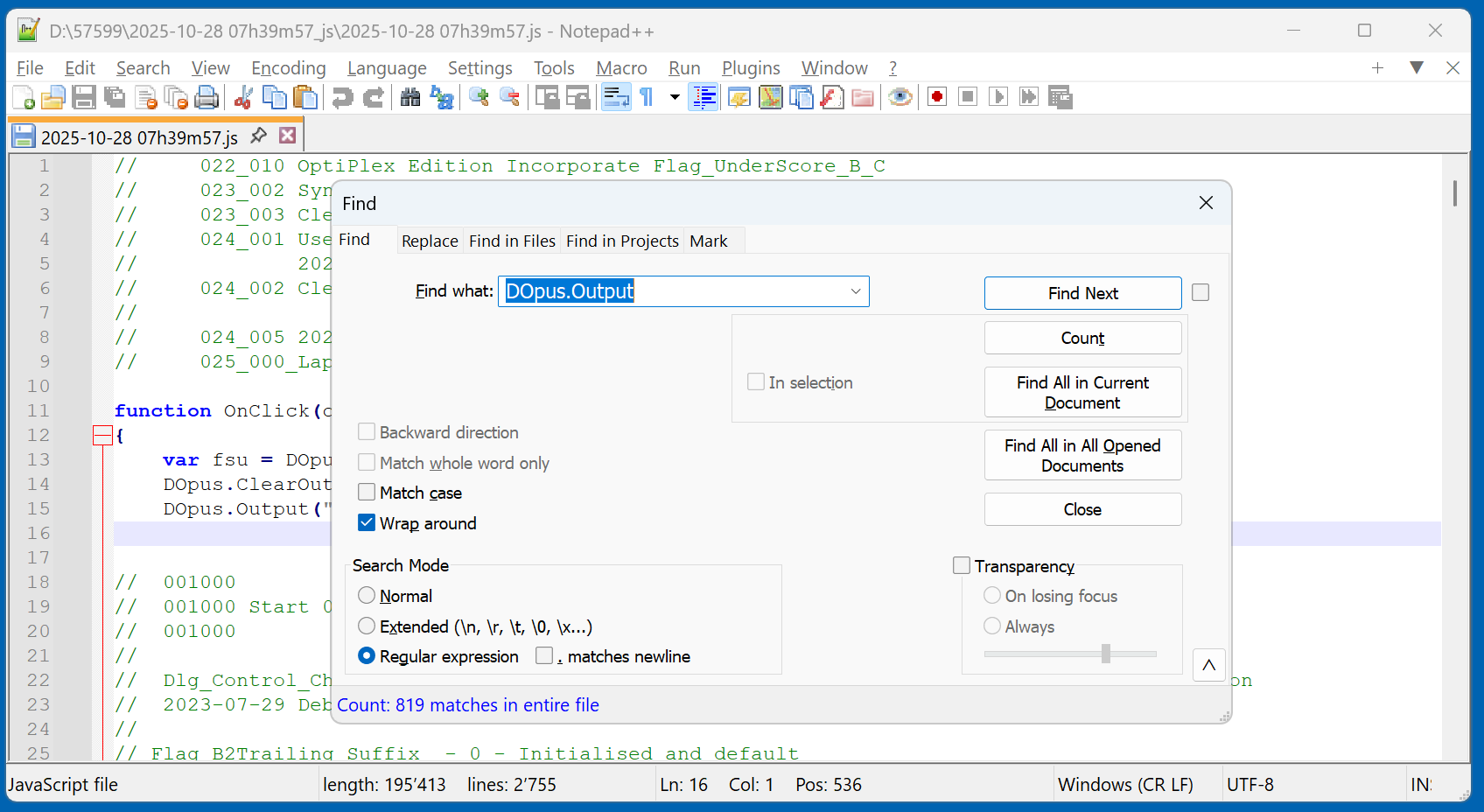Click Find All in Current Document
1484x812 pixels.
(1082, 392)
